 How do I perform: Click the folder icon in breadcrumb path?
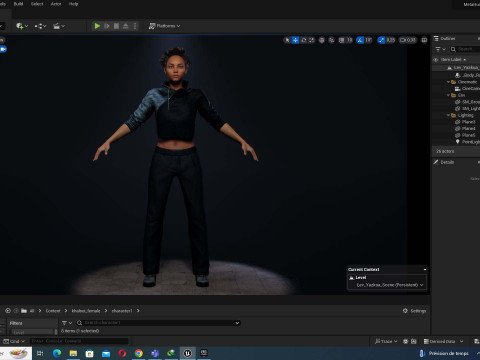(24, 311)
